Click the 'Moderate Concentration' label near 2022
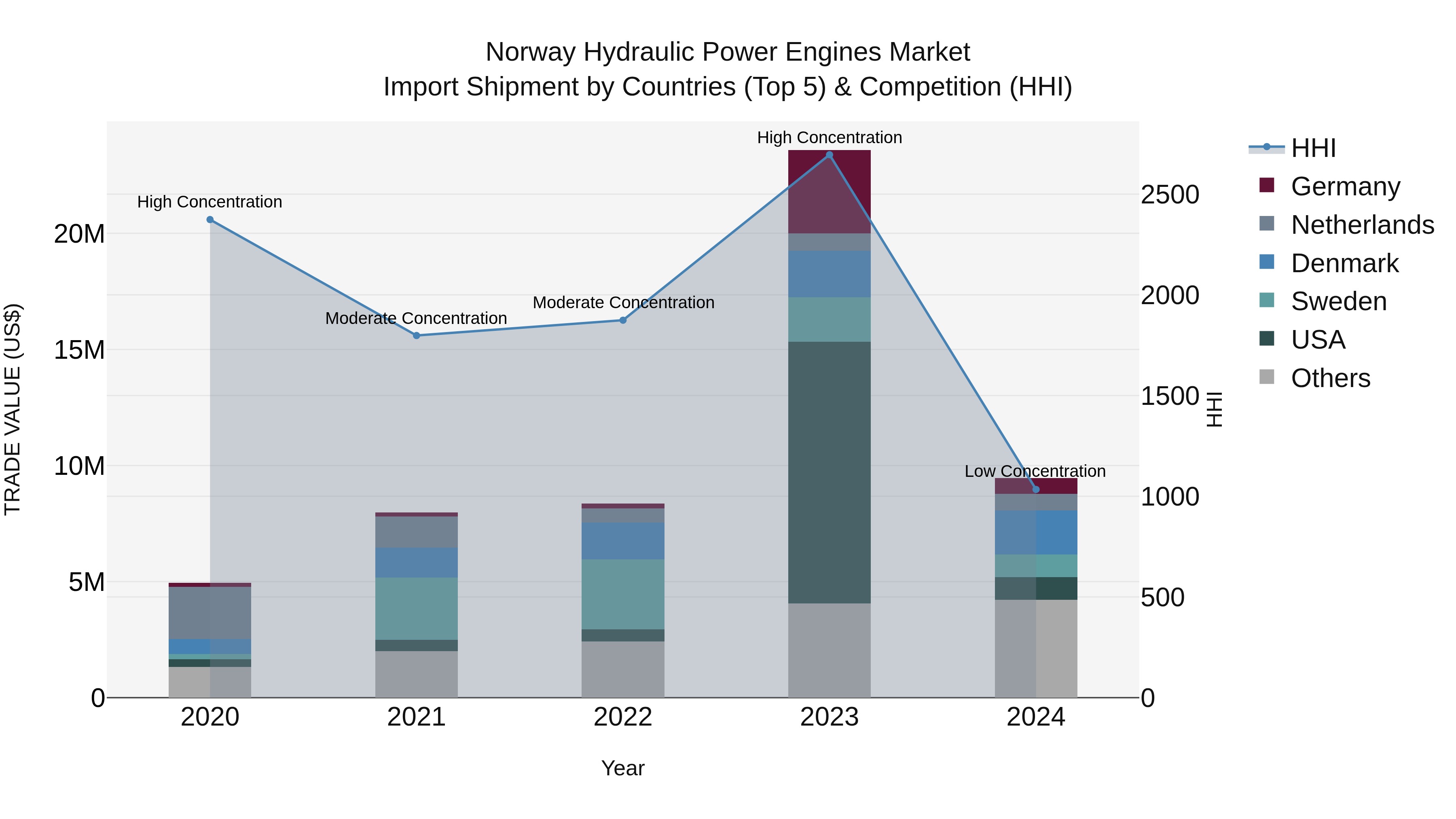 coord(623,303)
